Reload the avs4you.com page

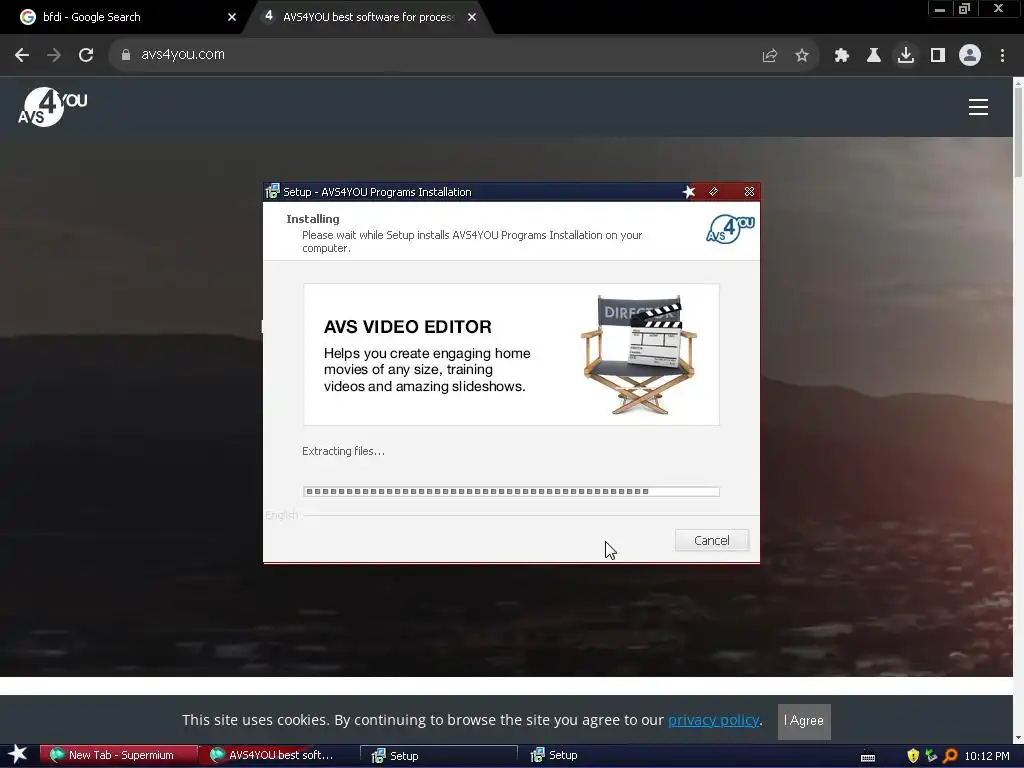pyautogui.click(x=86, y=55)
